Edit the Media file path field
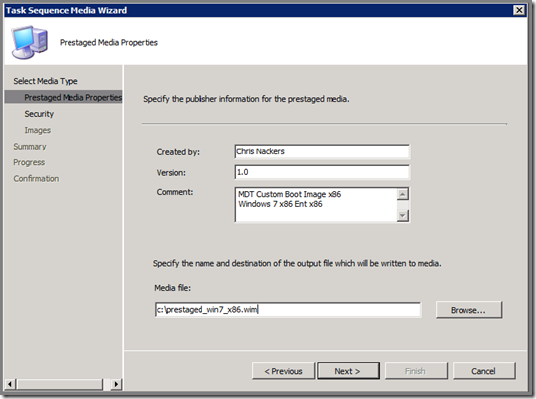This screenshot has height=399, width=536. click(288, 310)
